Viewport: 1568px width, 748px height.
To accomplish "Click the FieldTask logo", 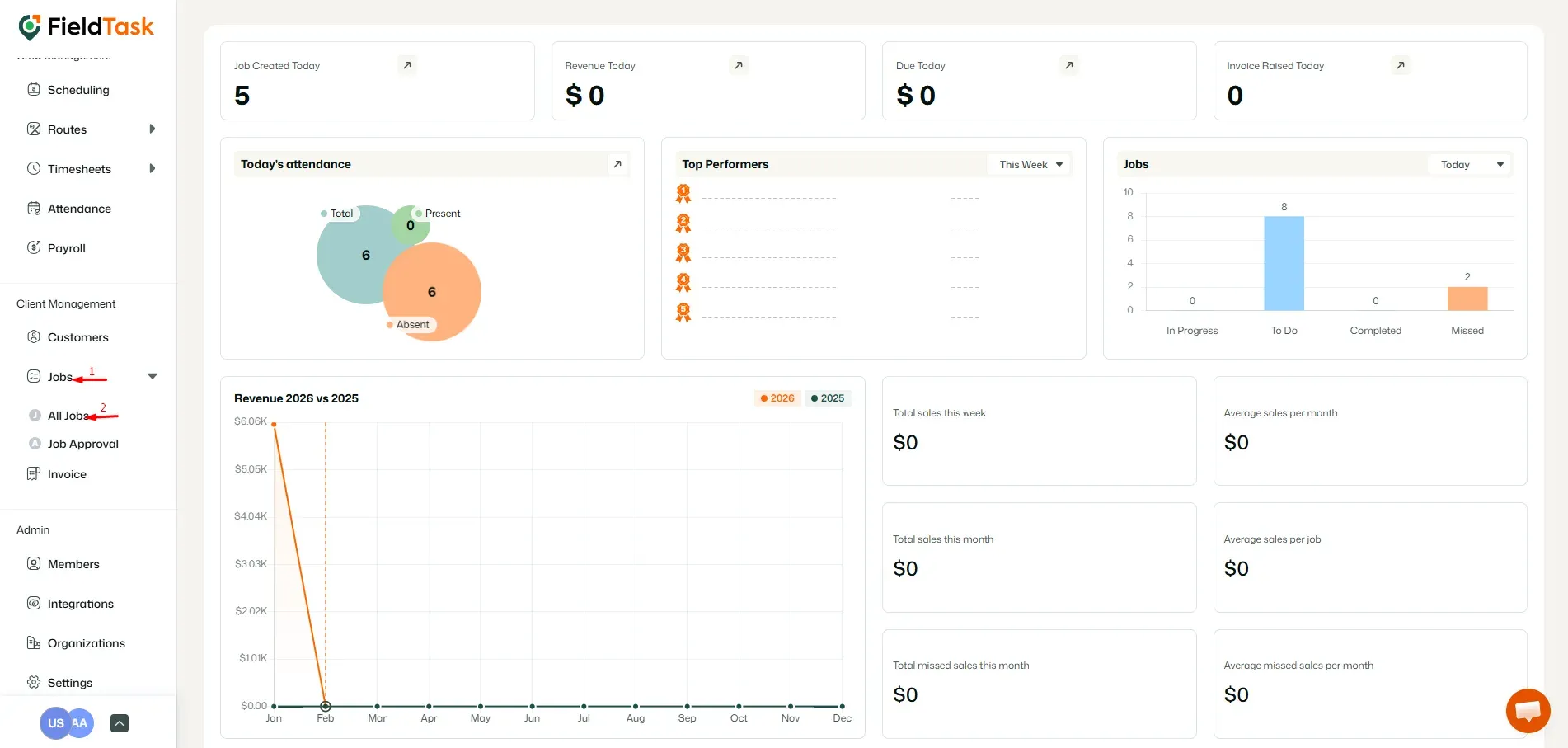I will pos(86,27).
